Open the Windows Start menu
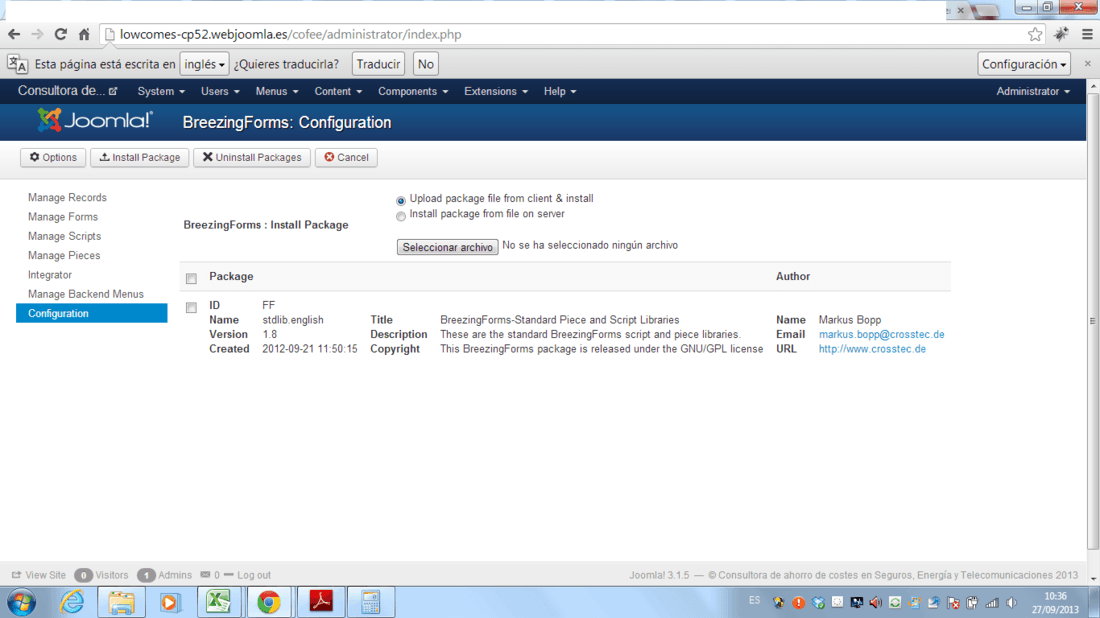1100x618 pixels. [x=21, y=603]
